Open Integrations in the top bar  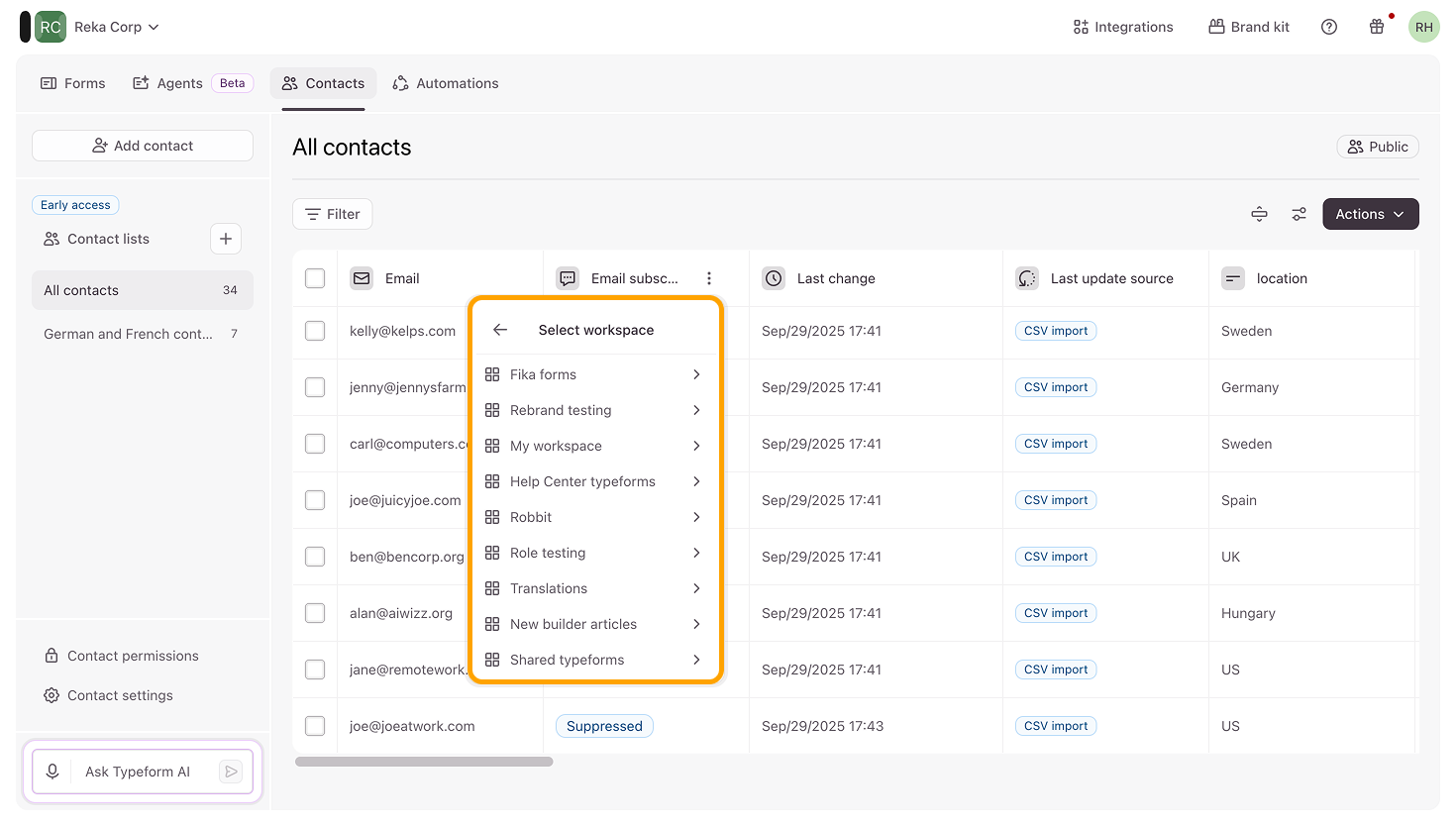[x=1123, y=27]
